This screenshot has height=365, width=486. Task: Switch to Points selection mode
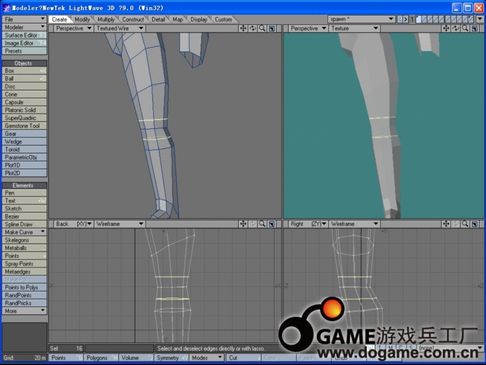(x=66, y=358)
